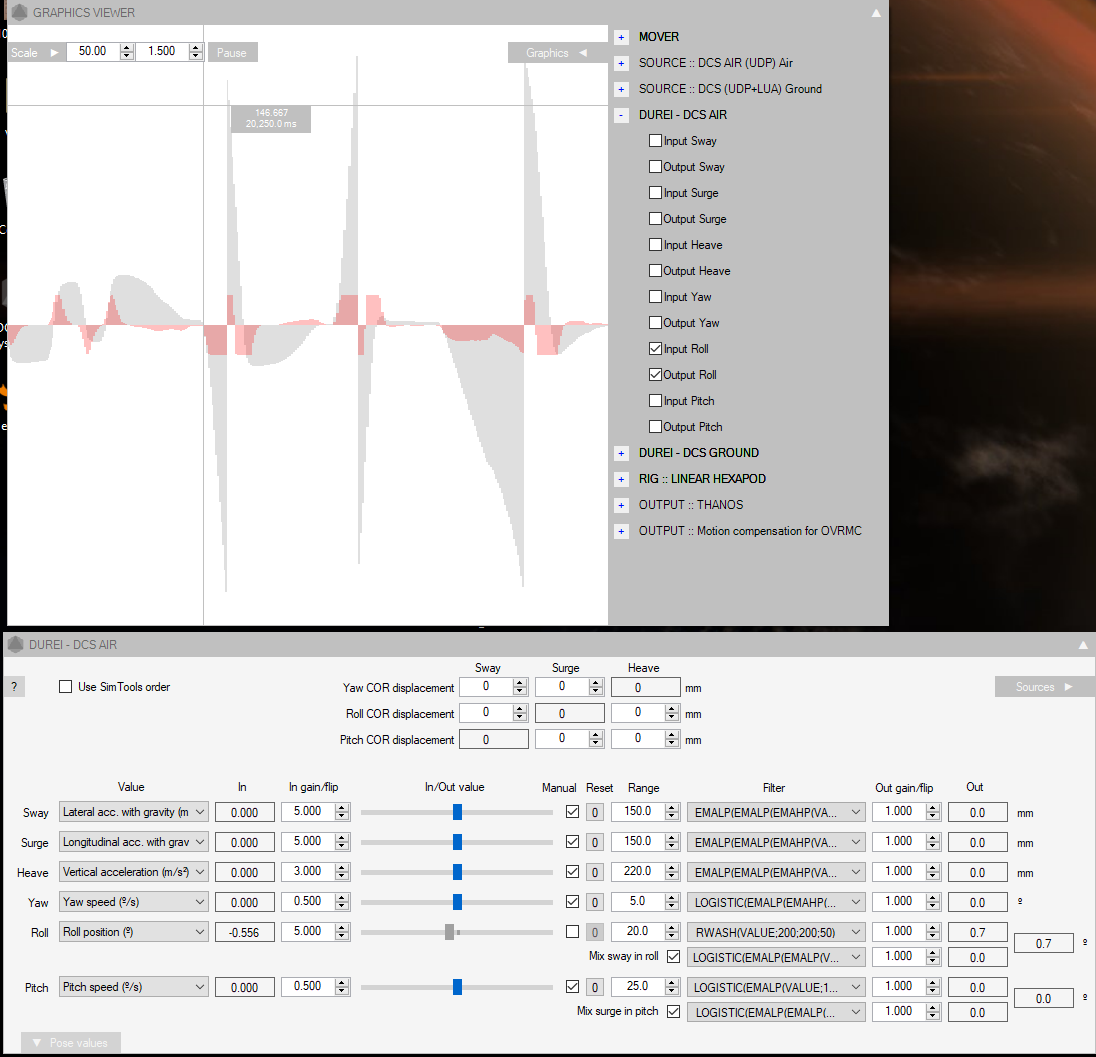Expand SOURCE :: DCS AIR (UDP) Air section
1096x1057 pixels.
[621, 64]
